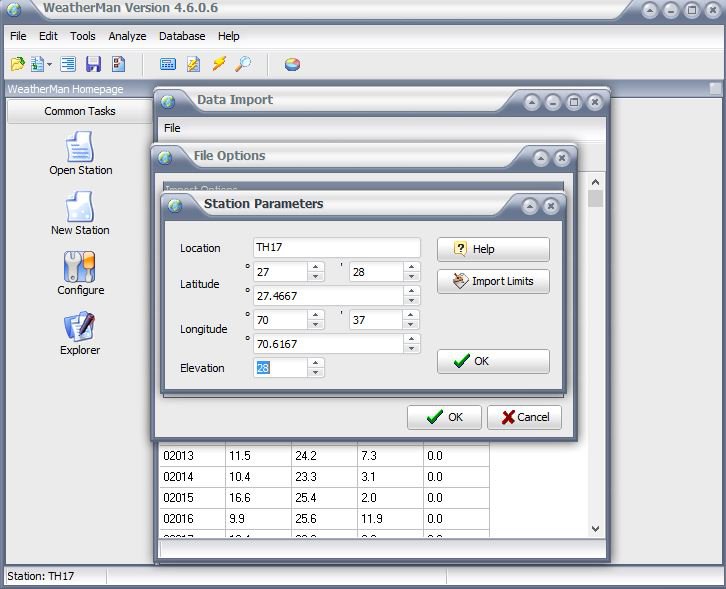Click the magnifying glass toolbar icon

pyautogui.click(x=243, y=64)
